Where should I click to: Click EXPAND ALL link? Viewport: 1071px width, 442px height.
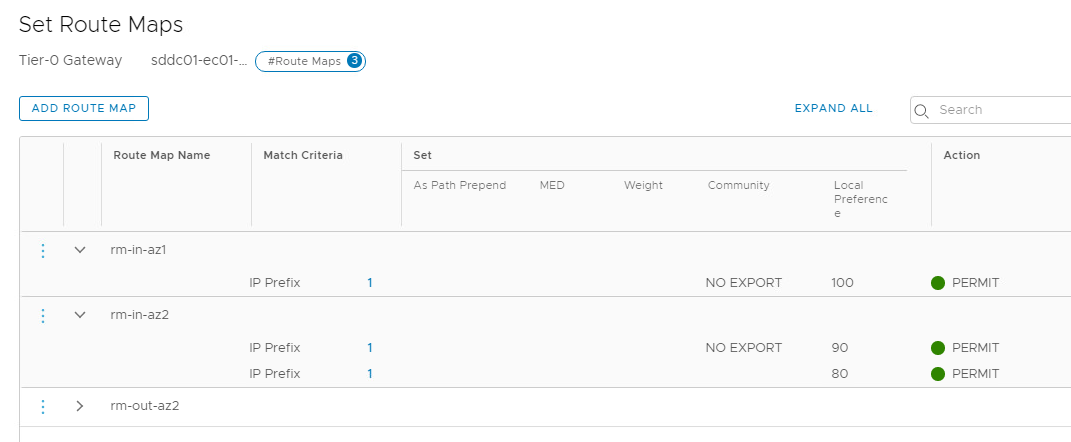(833, 108)
